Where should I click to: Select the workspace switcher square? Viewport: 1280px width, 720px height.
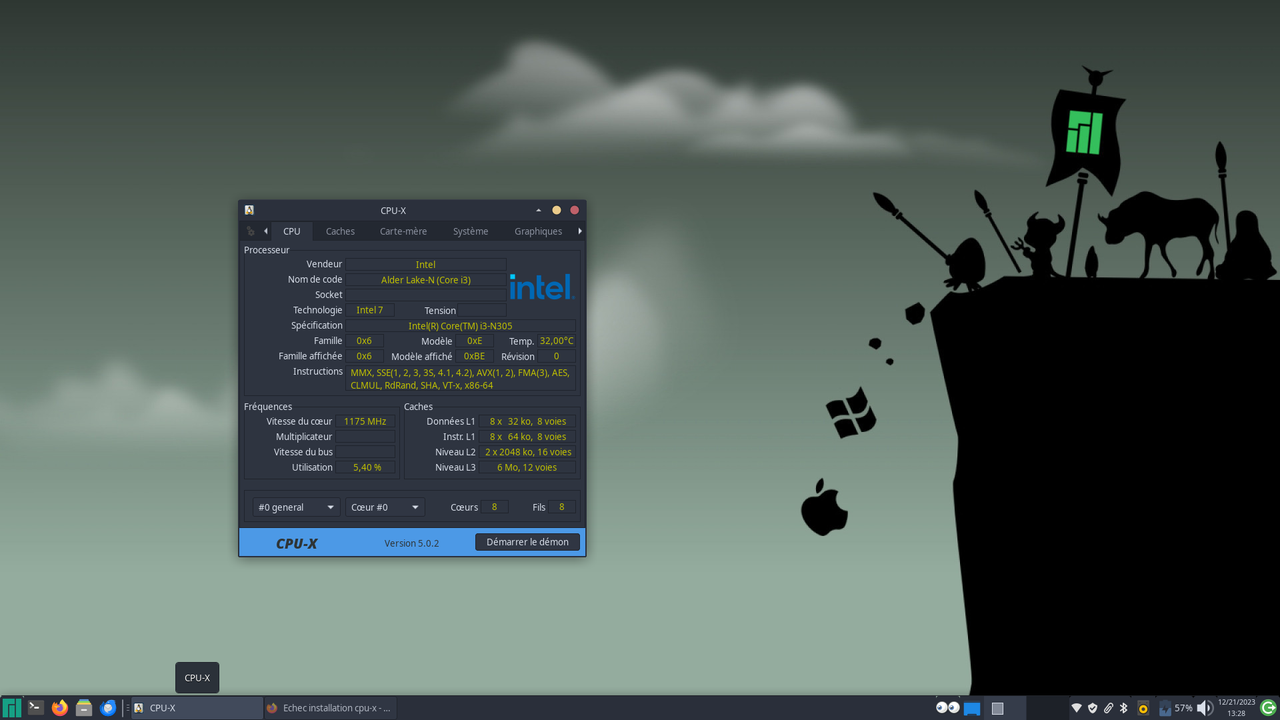click(997, 708)
